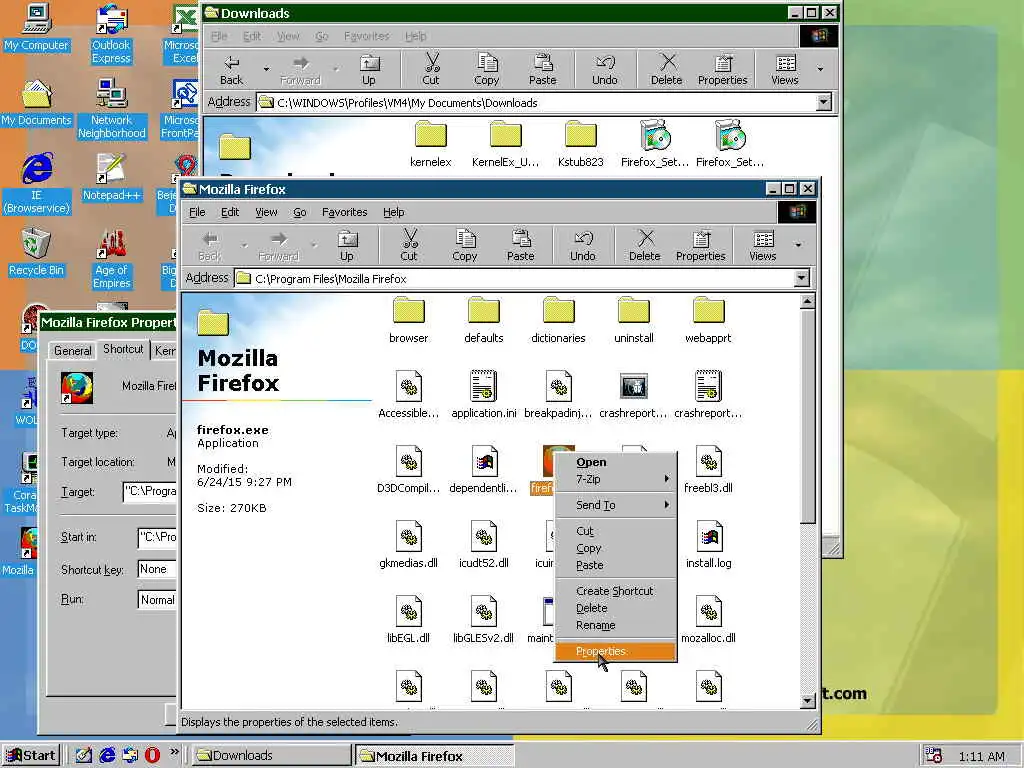Expand the Views dropdown arrow in Mozilla Firefox window
This screenshot has height=768, width=1024.
tap(798, 245)
